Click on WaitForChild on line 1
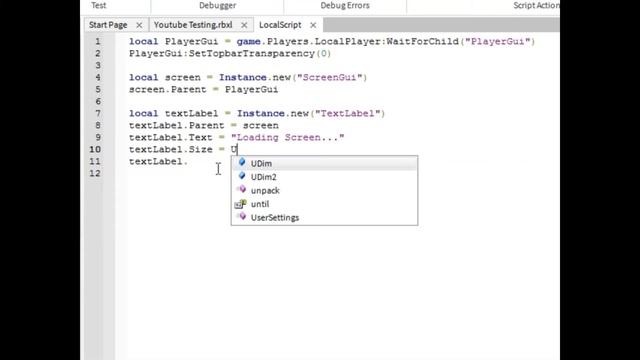The image size is (640, 360). 422,41
